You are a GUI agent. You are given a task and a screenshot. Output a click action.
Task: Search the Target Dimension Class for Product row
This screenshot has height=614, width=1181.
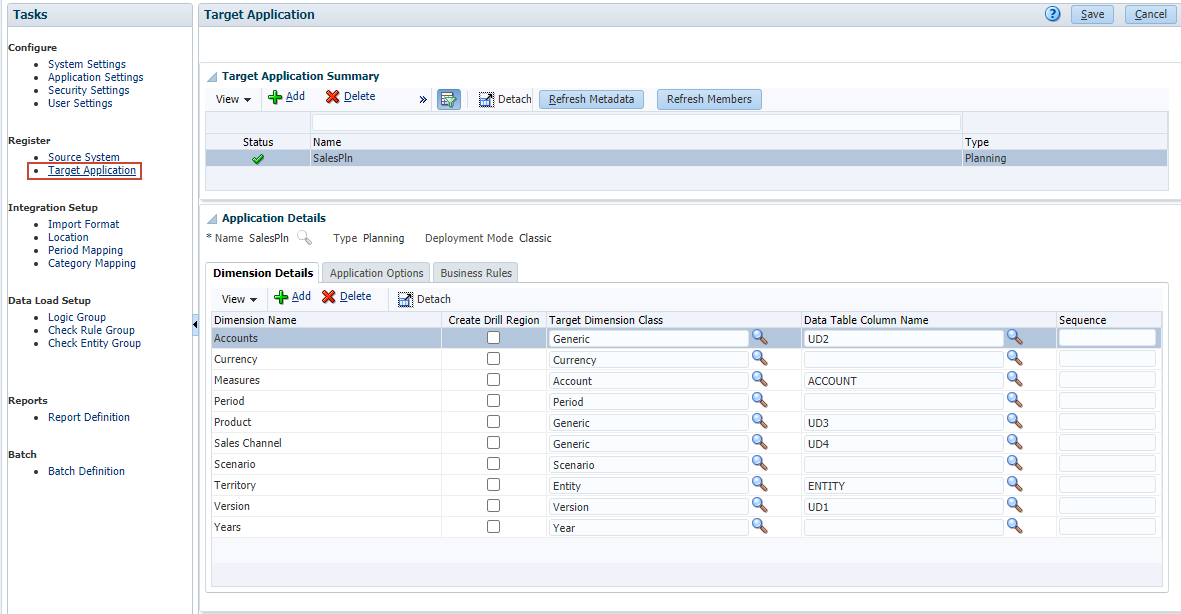pyautogui.click(x=760, y=421)
